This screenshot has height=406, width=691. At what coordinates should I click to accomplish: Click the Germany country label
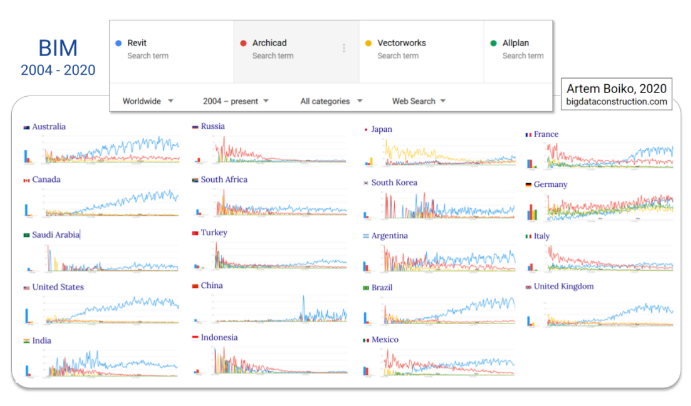click(x=550, y=184)
